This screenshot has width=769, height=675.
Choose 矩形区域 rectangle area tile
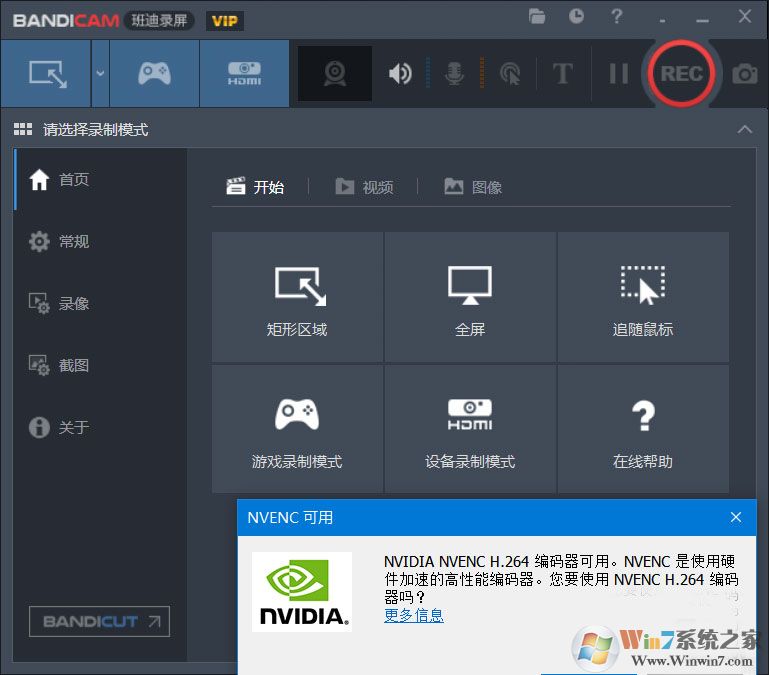click(x=297, y=297)
